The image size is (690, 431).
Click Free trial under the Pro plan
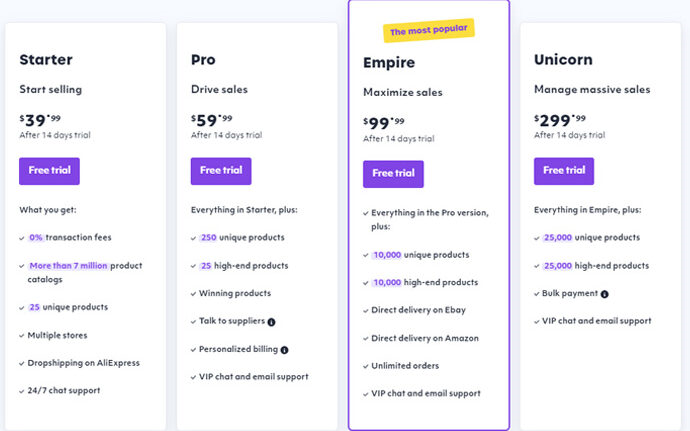(x=221, y=171)
